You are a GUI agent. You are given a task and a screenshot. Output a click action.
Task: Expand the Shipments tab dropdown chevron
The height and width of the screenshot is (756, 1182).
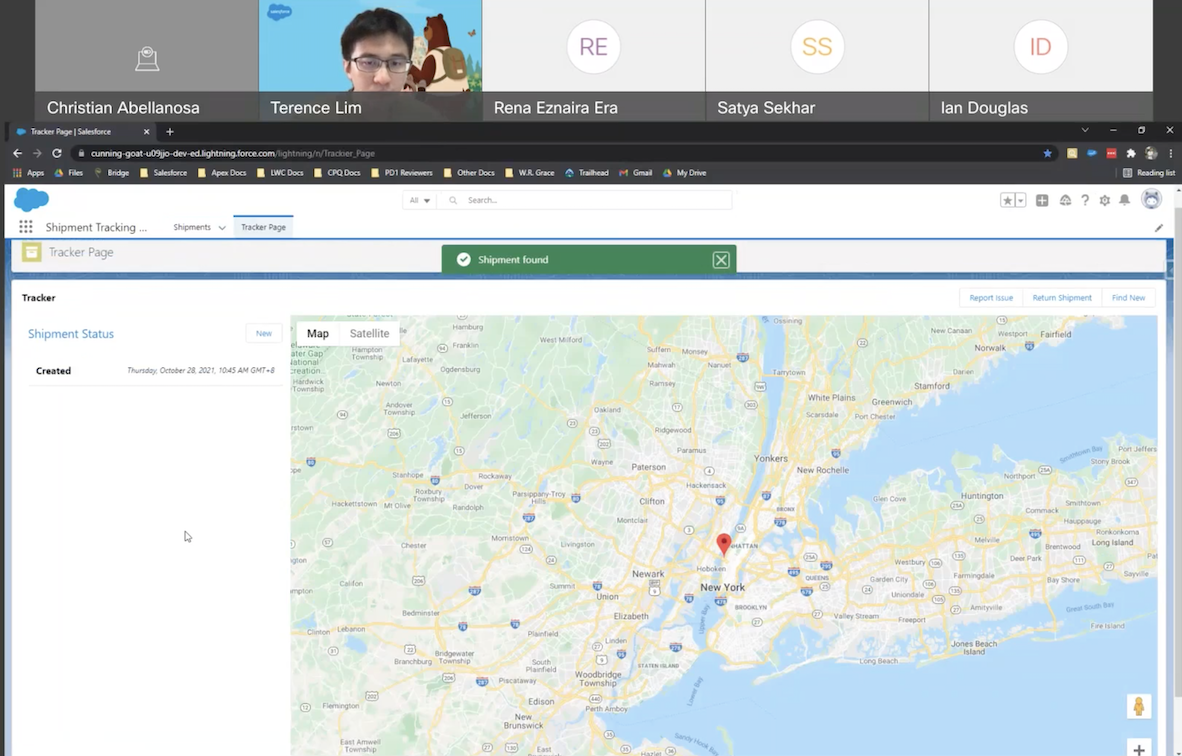(222, 228)
